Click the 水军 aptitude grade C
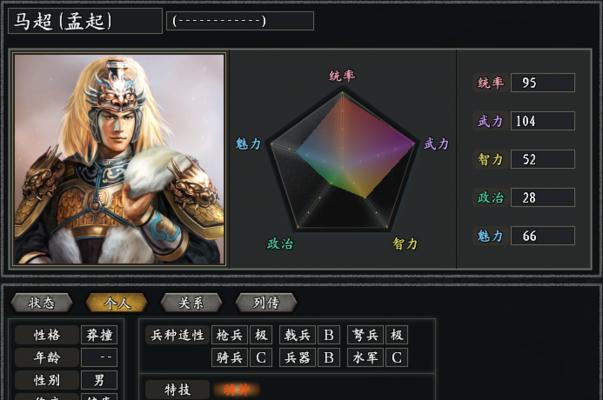 click(x=396, y=358)
